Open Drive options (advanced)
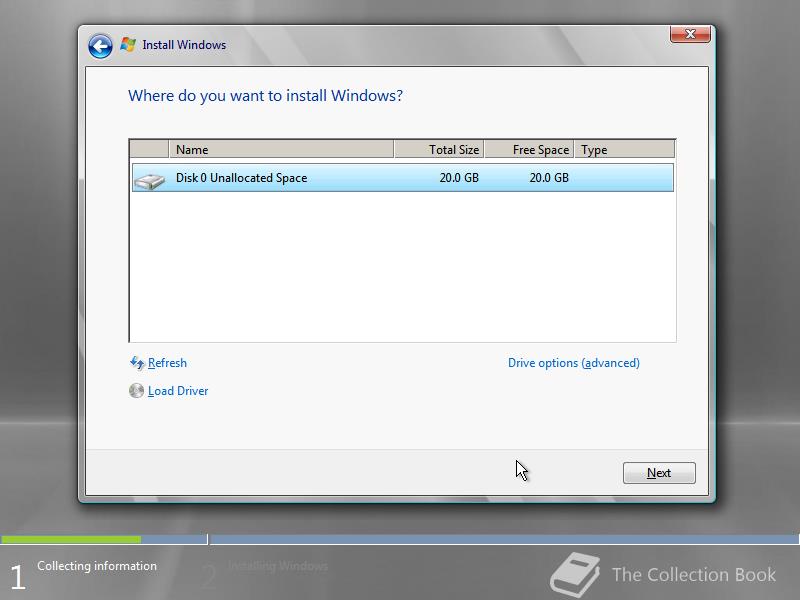This screenshot has height=600, width=800. (573, 363)
